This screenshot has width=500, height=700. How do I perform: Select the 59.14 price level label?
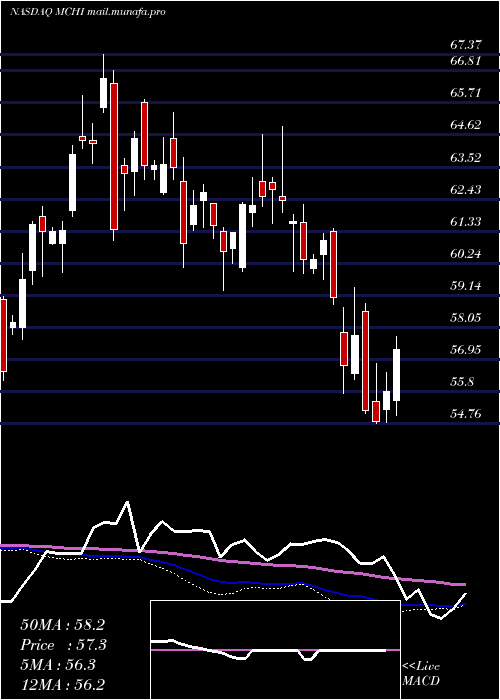465,285
